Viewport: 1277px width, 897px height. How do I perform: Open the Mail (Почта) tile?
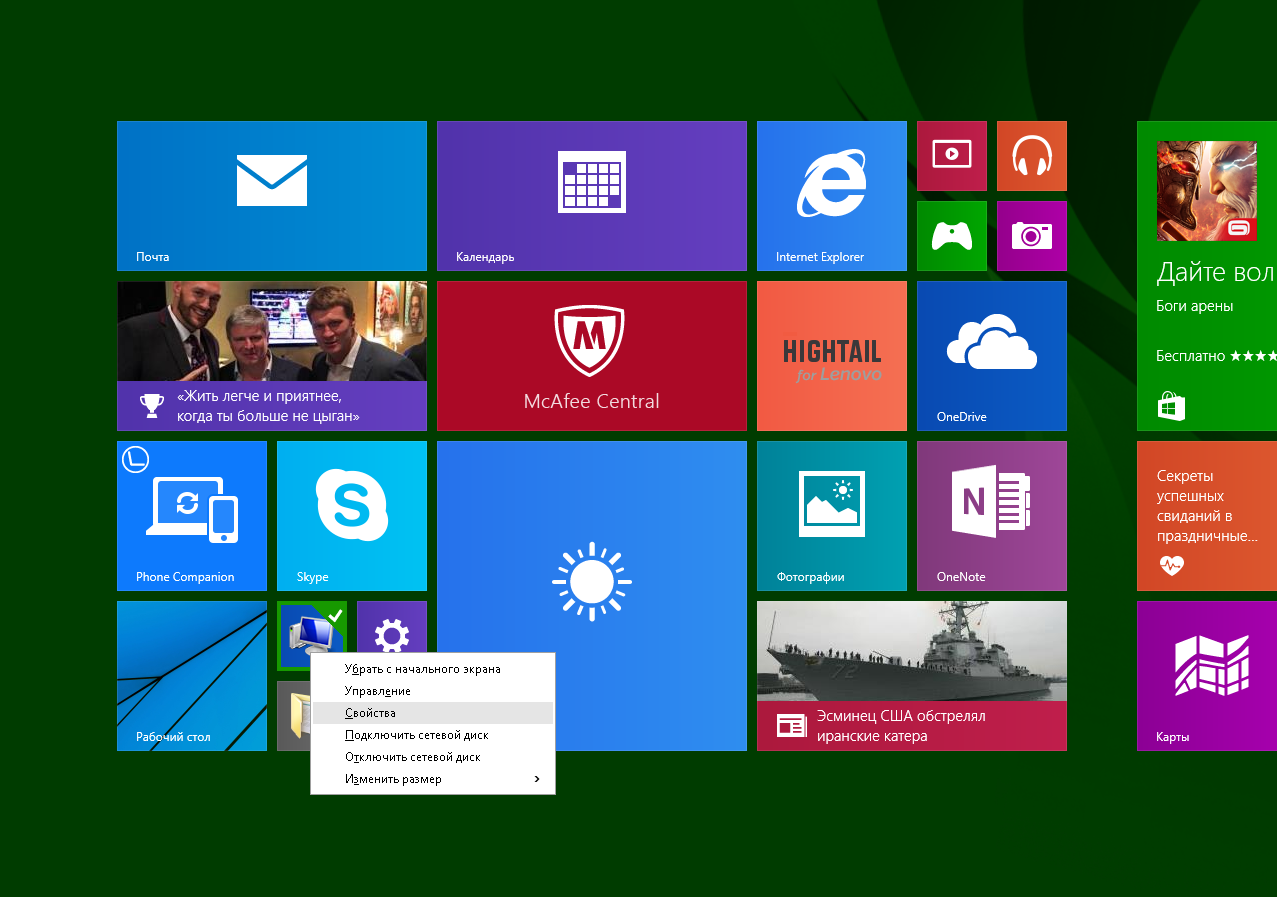point(272,196)
